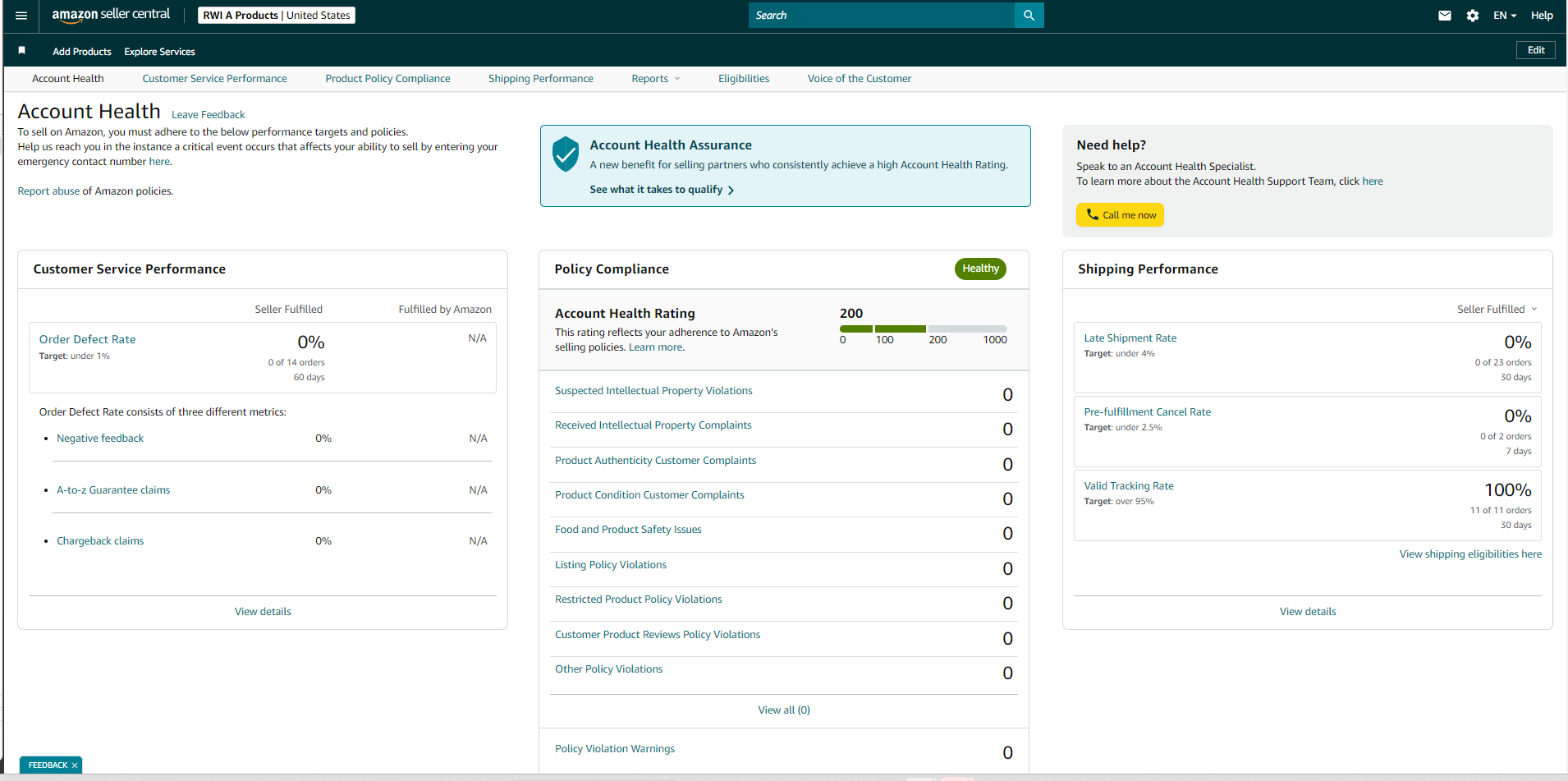View details under Shipping Performance
The width and height of the screenshot is (1568, 781).
(1308, 612)
